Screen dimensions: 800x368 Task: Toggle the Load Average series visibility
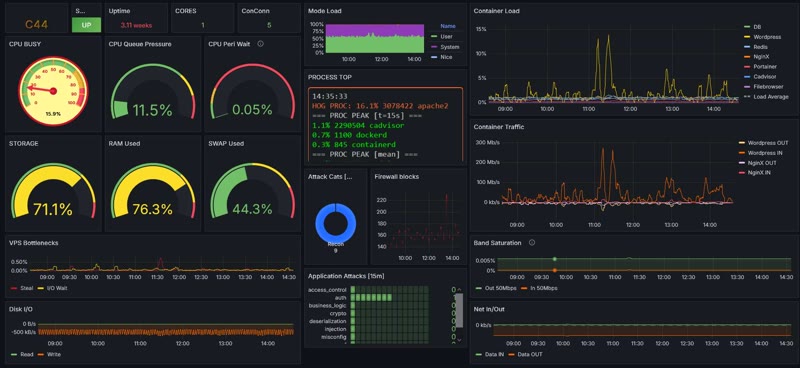coord(770,96)
